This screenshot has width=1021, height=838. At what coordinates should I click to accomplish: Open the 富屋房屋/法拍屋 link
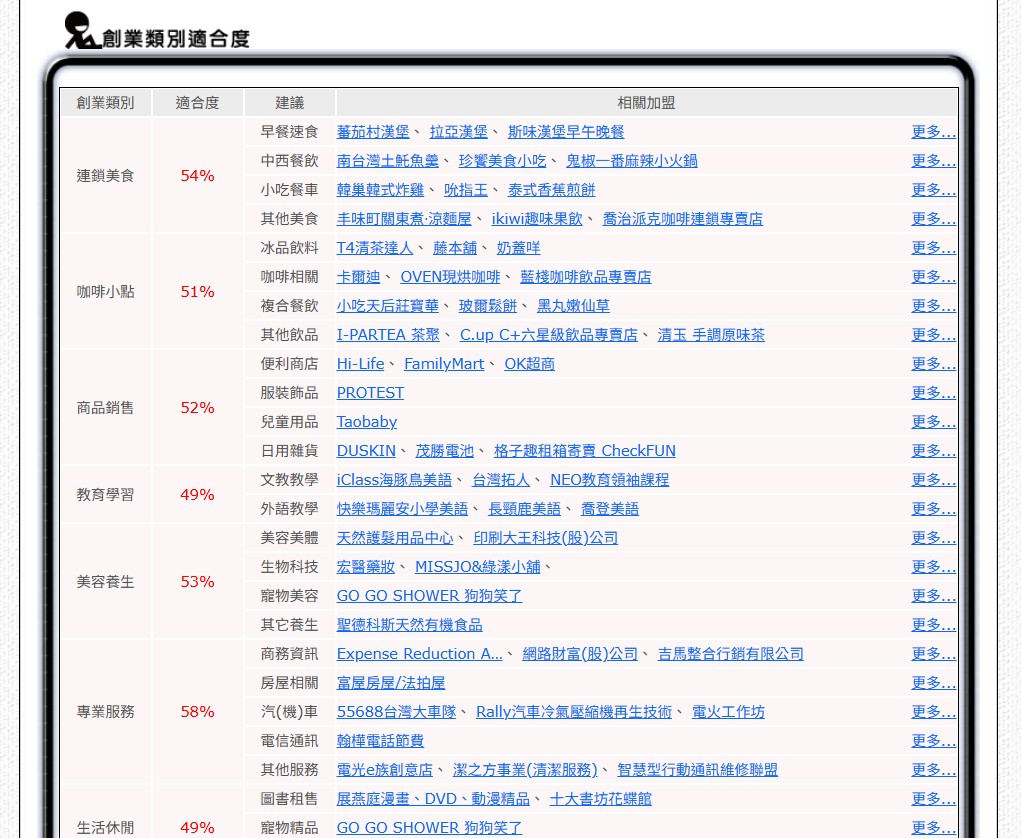tap(390, 683)
